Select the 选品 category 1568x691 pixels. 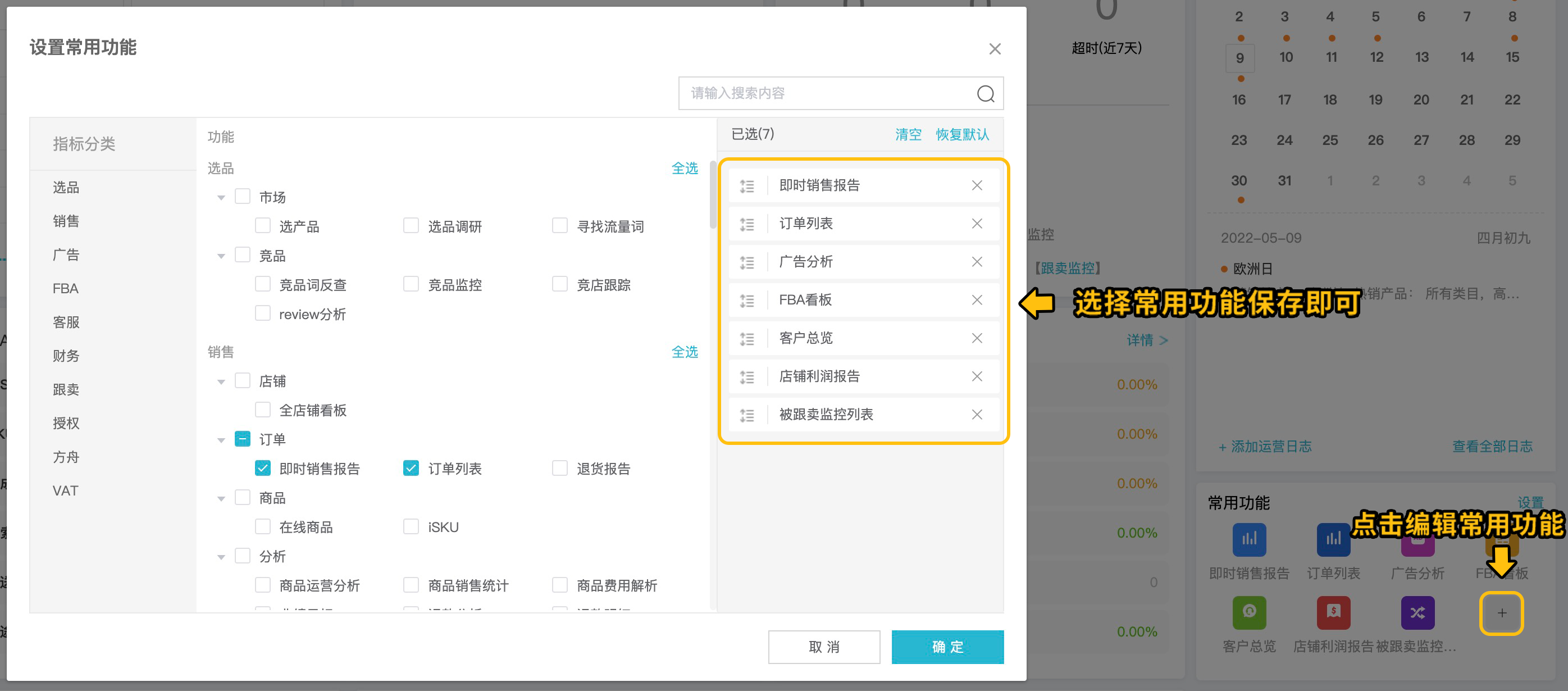pos(66,187)
